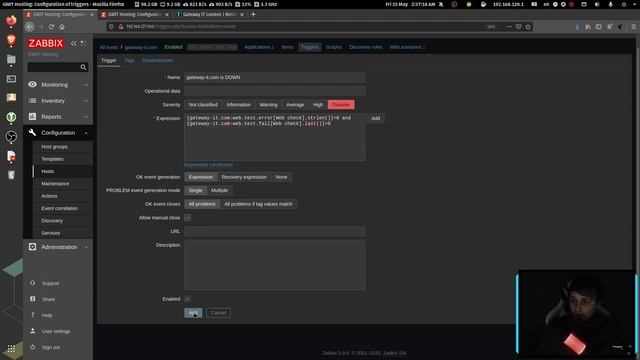
Task: Click the Add button to save trigger
Action: point(193,313)
